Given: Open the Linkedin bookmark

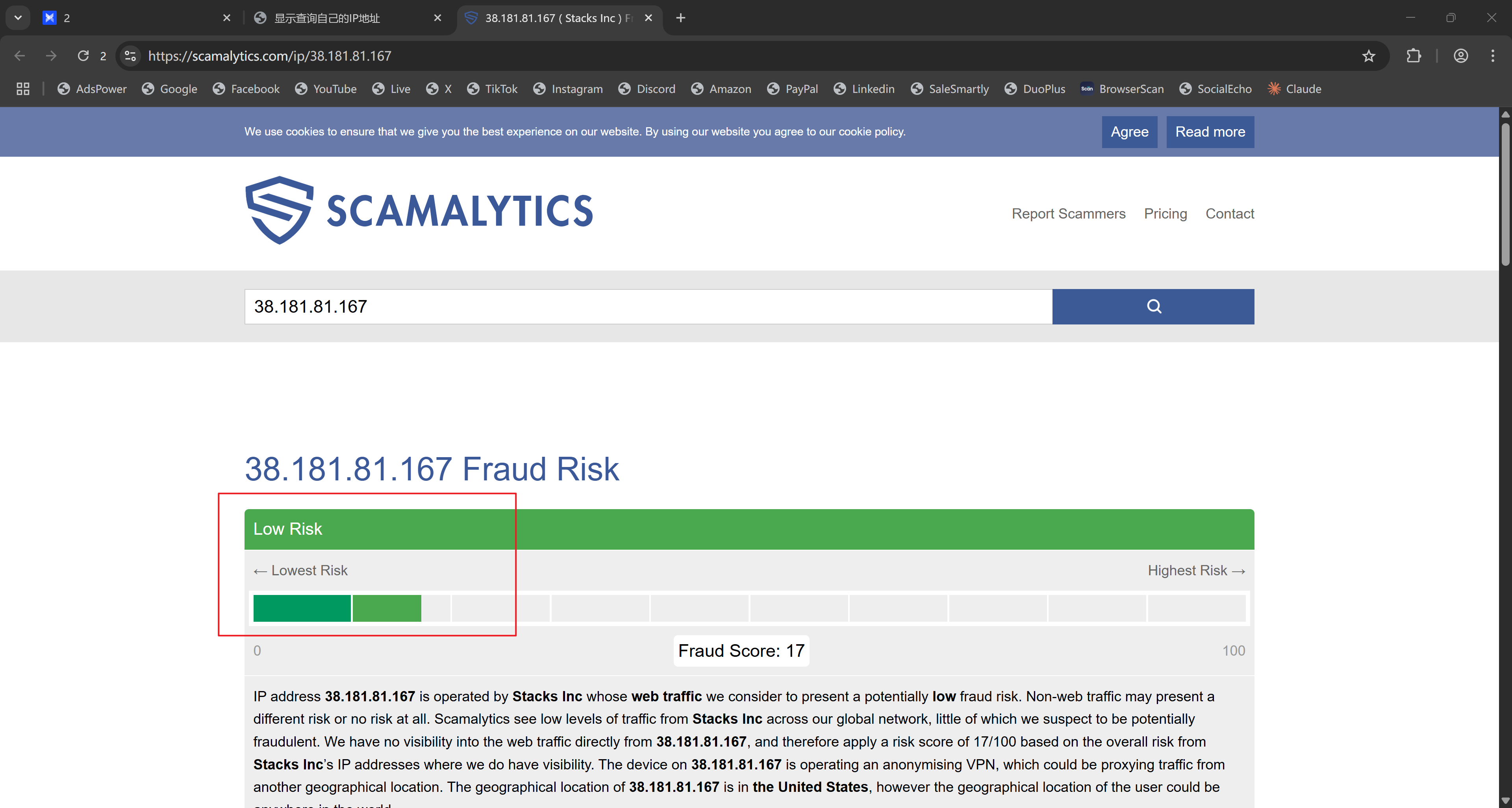Looking at the screenshot, I should (865, 89).
